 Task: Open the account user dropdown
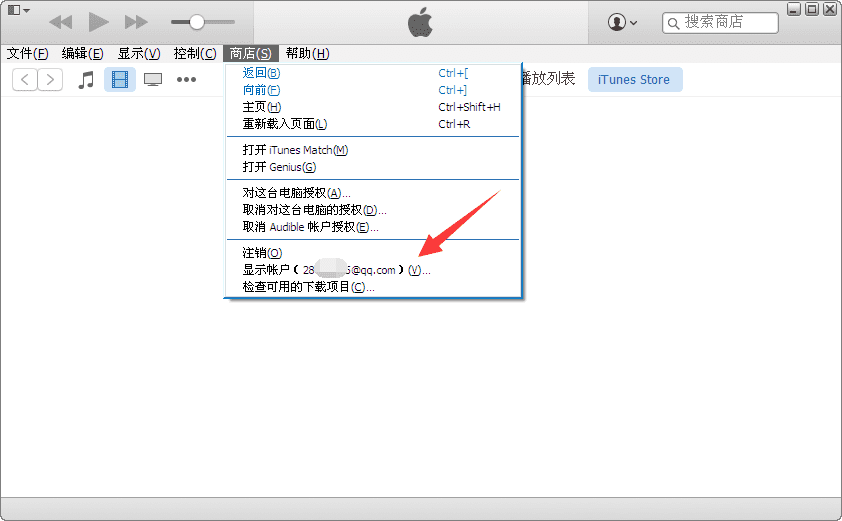coord(622,23)
